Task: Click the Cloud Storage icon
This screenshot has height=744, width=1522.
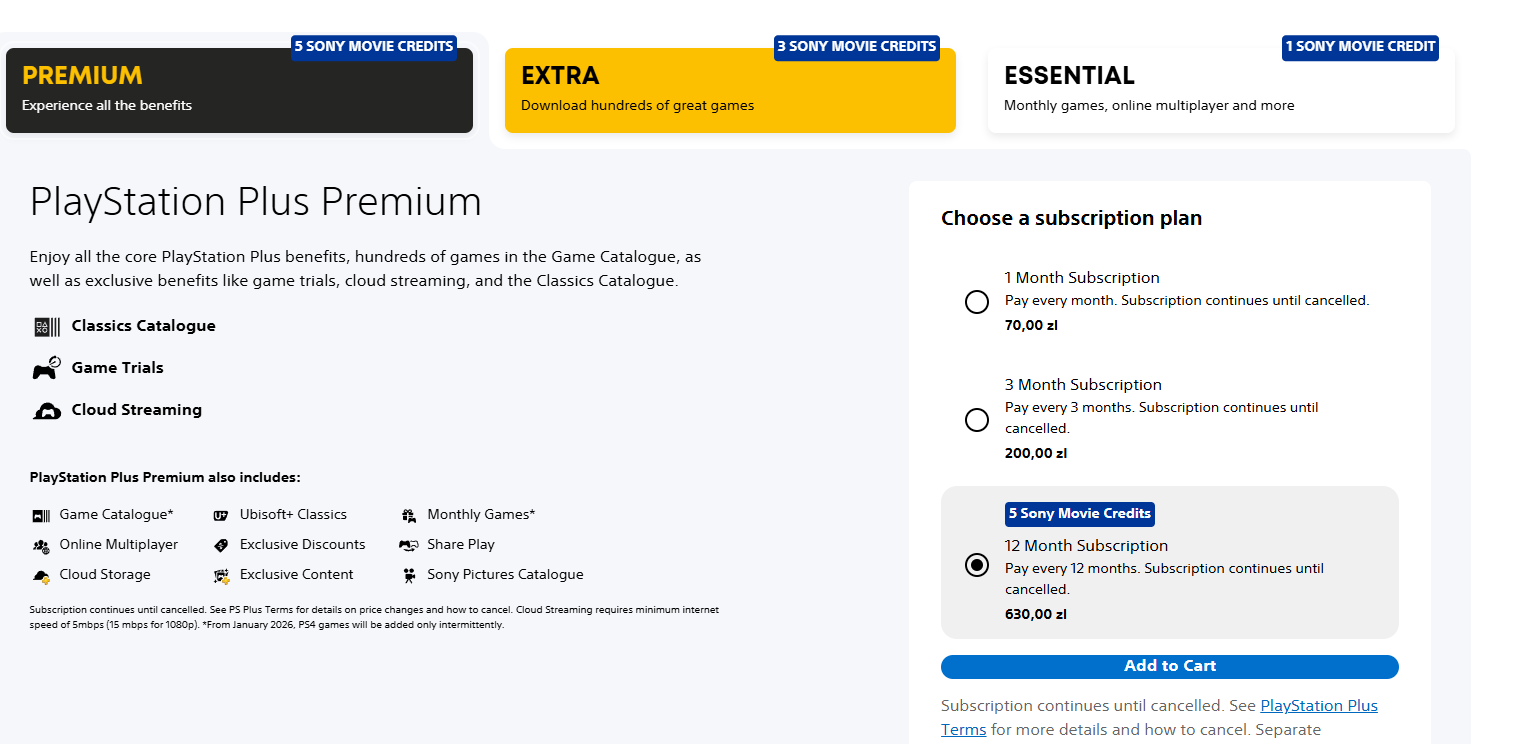Action: 41,575
